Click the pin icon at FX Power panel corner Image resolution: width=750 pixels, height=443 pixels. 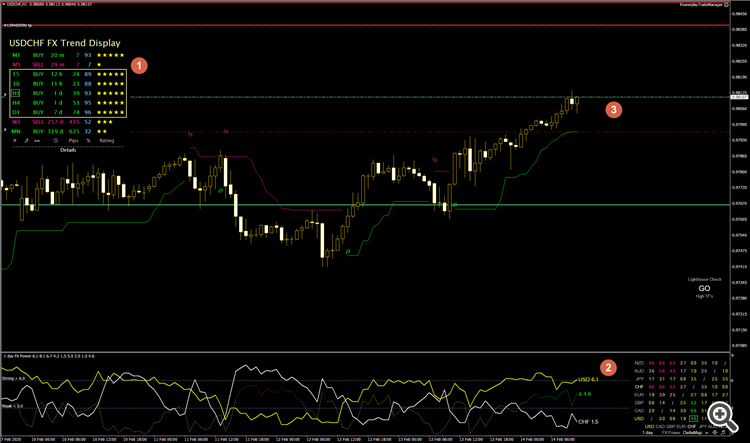(x=723, y=432)
